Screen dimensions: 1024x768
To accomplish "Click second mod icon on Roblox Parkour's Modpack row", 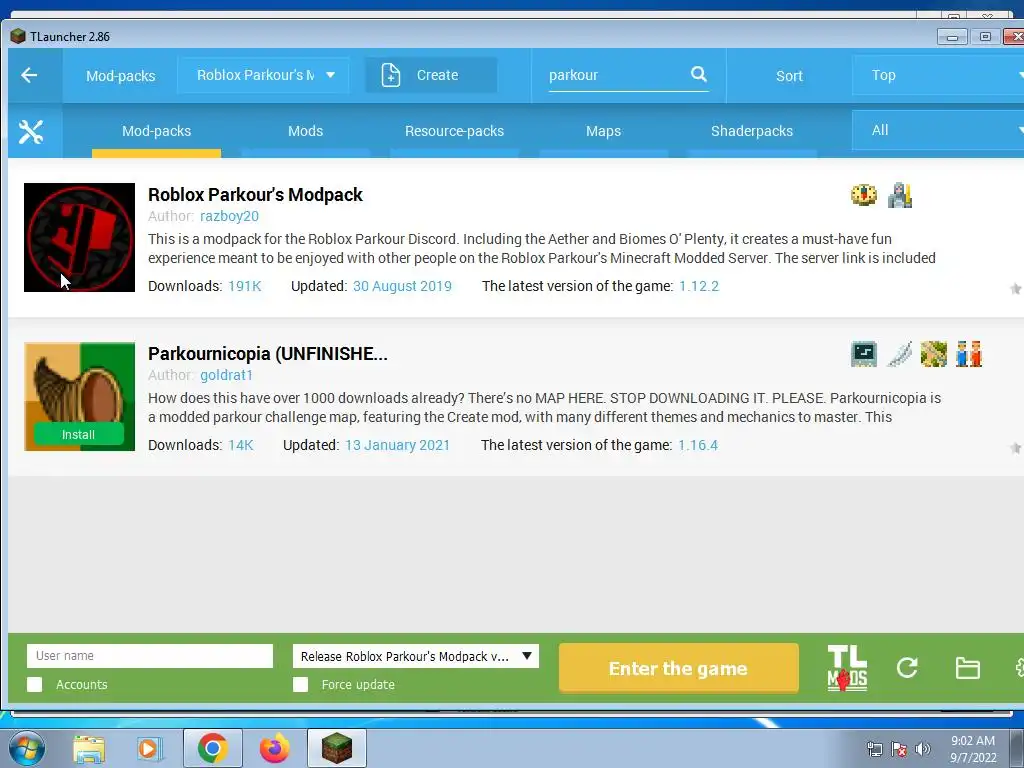I will [899, 195].
